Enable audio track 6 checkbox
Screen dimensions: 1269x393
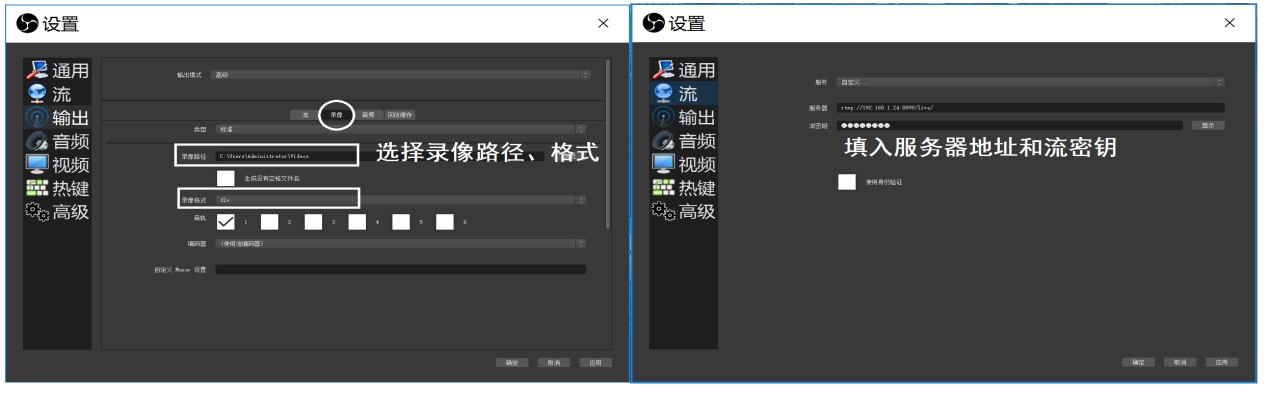[446, 221]
